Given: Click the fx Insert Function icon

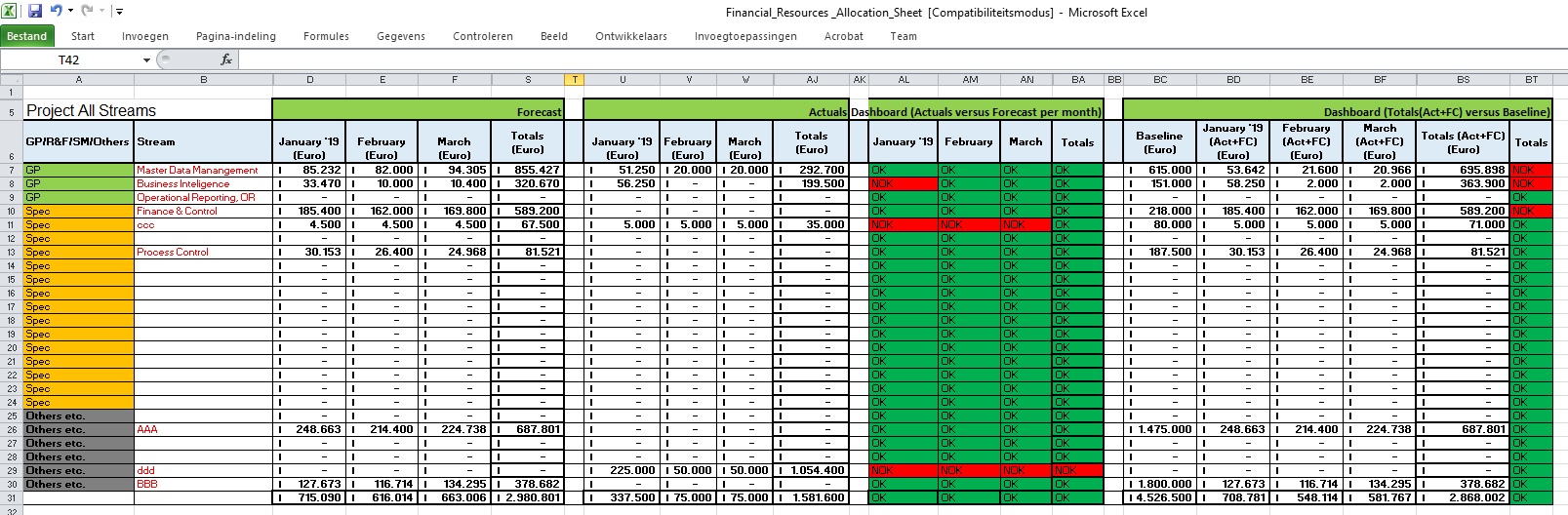Looking at the screenshot, I should (x=226, y=59).
